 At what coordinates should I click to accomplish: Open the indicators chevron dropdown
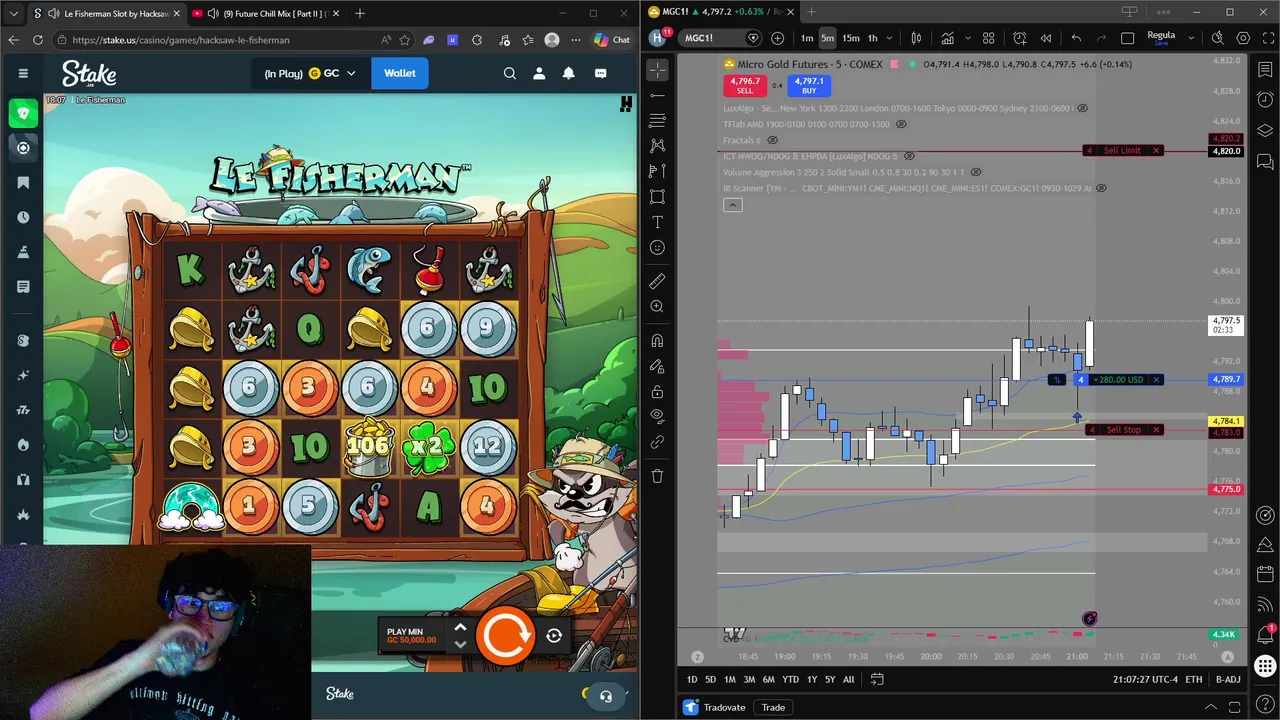click(x=968, y=38)
